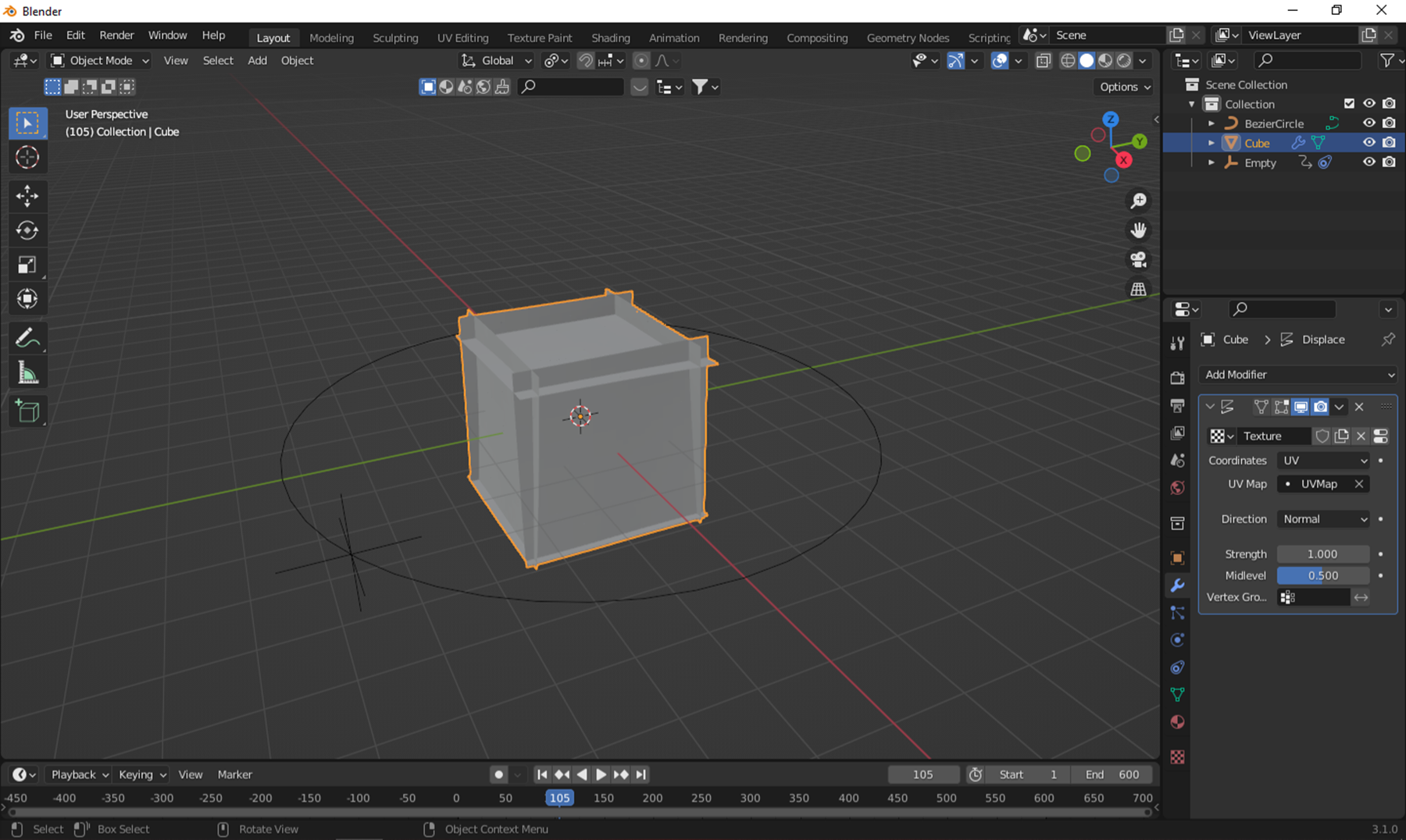Open the Playback menu in timeline

click(x=79, y=774)
